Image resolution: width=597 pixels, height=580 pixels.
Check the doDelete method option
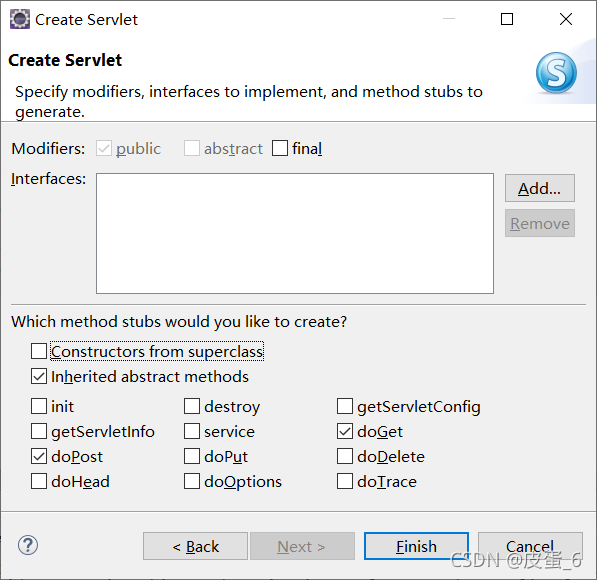[x=345, y=456]
